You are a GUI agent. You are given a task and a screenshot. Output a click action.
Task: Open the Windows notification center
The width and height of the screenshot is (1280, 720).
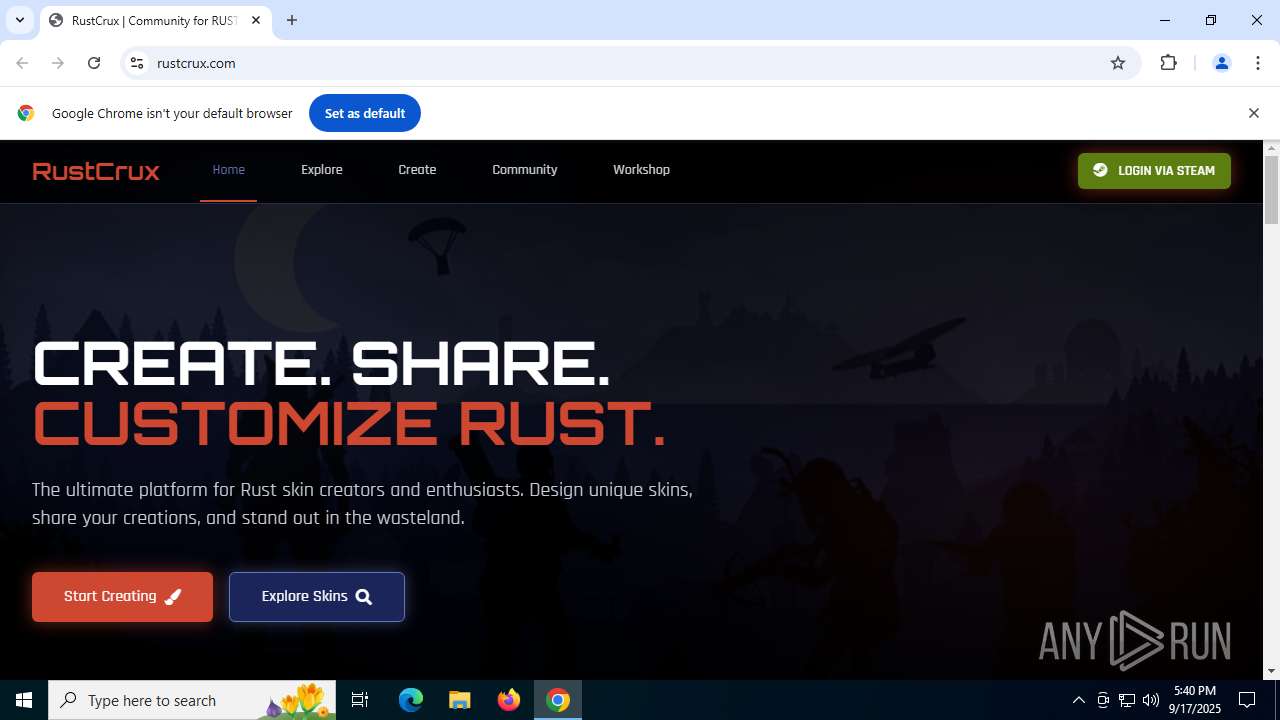(1247, 700)
